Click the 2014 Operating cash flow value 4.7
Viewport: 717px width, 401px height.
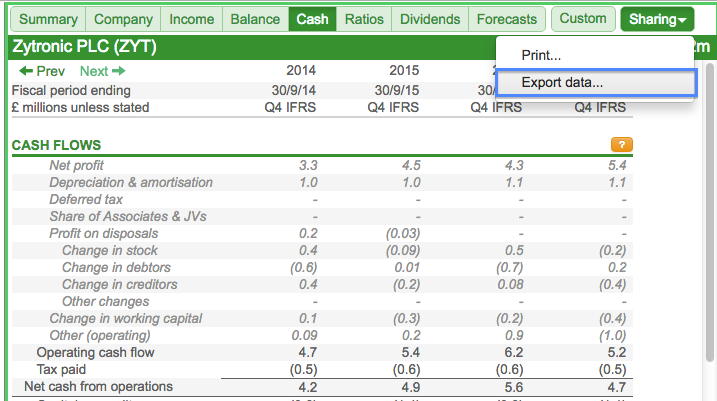tap(308, 353)
